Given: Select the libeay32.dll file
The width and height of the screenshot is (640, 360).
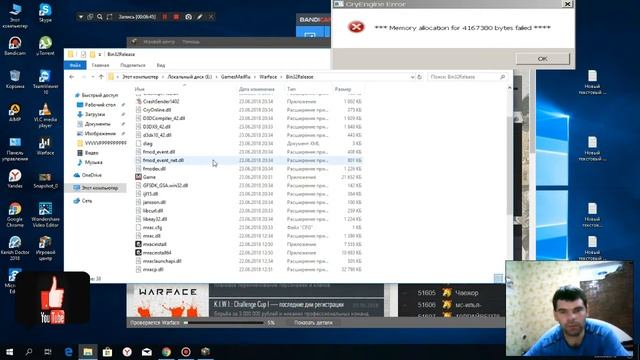Looking at the screenshot, I should 155,219.
